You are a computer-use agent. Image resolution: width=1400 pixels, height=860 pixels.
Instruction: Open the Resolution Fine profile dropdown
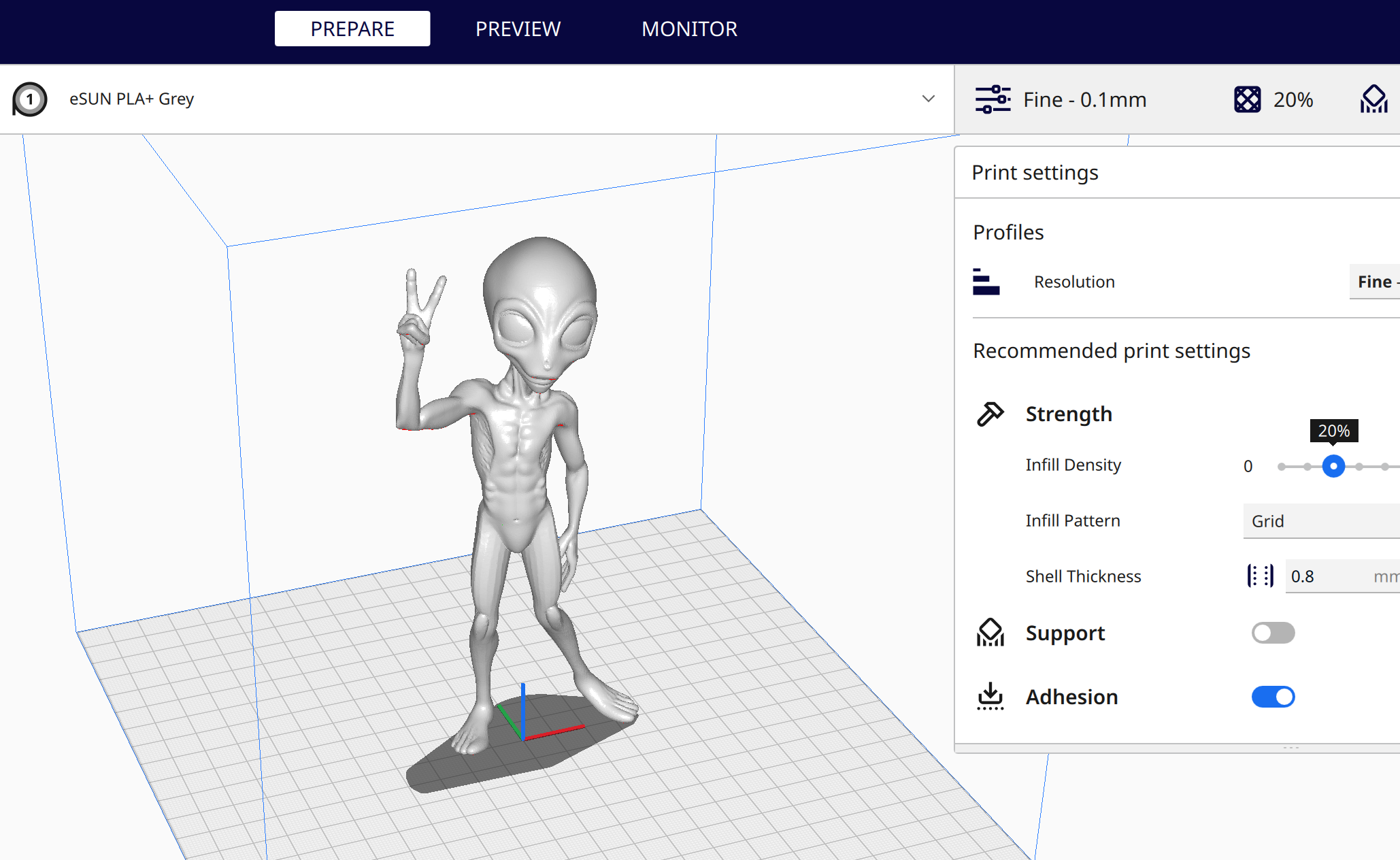tap(1374, 282)
